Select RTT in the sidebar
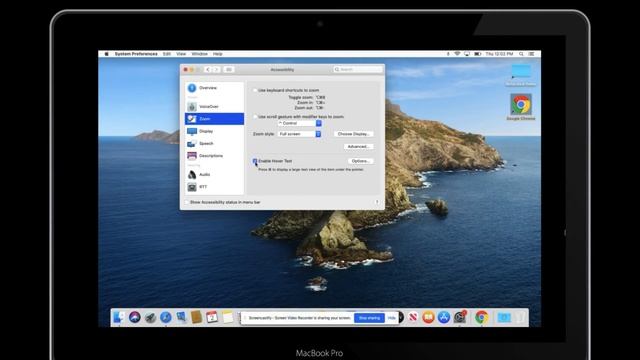The width and height of the screenshot is (640, 360). [x=214, y=187]
